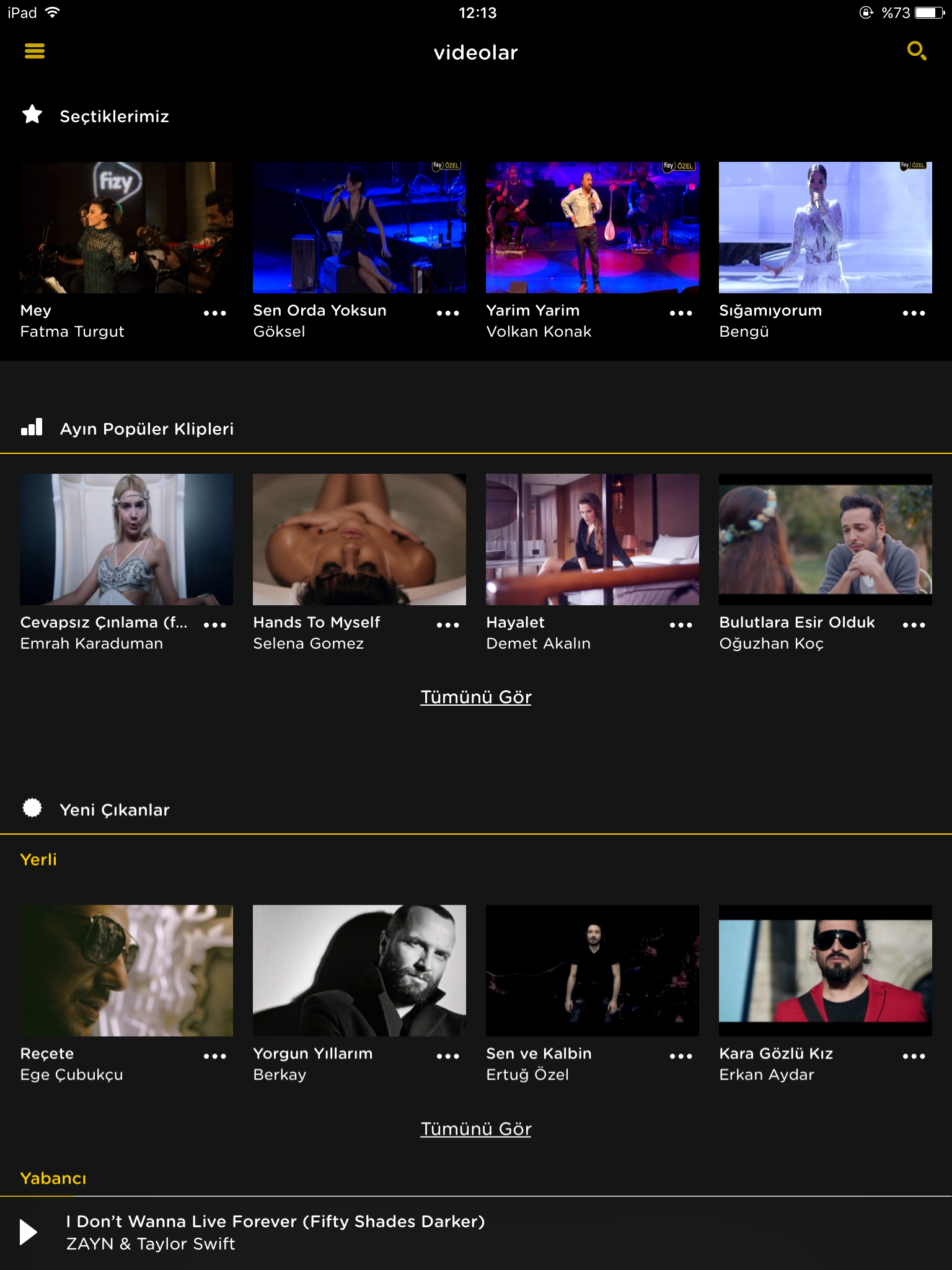Open the Yorgun Yıllarım video thumbnail

[359, 970]
